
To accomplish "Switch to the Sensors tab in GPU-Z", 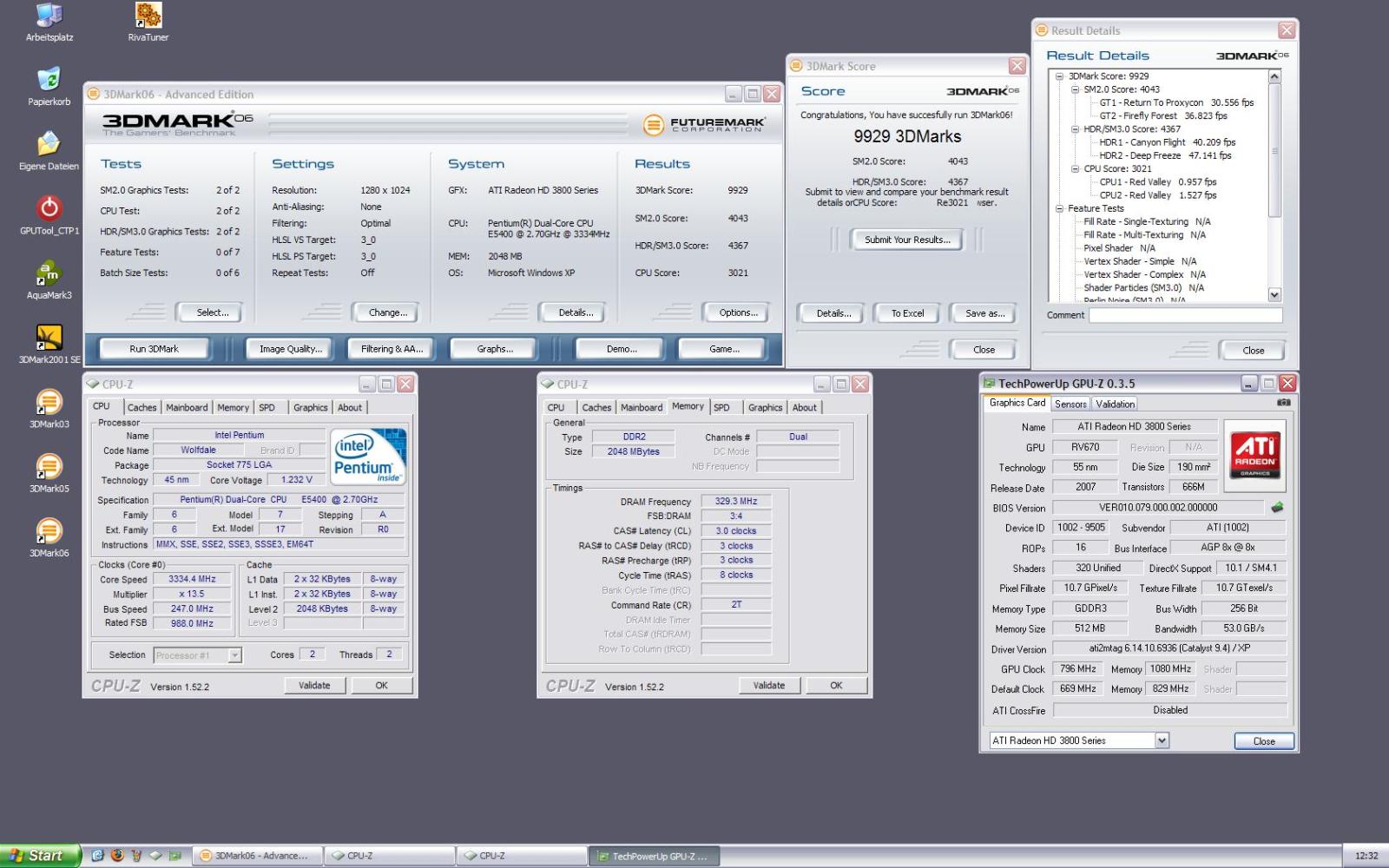I will coord(1070,404).
